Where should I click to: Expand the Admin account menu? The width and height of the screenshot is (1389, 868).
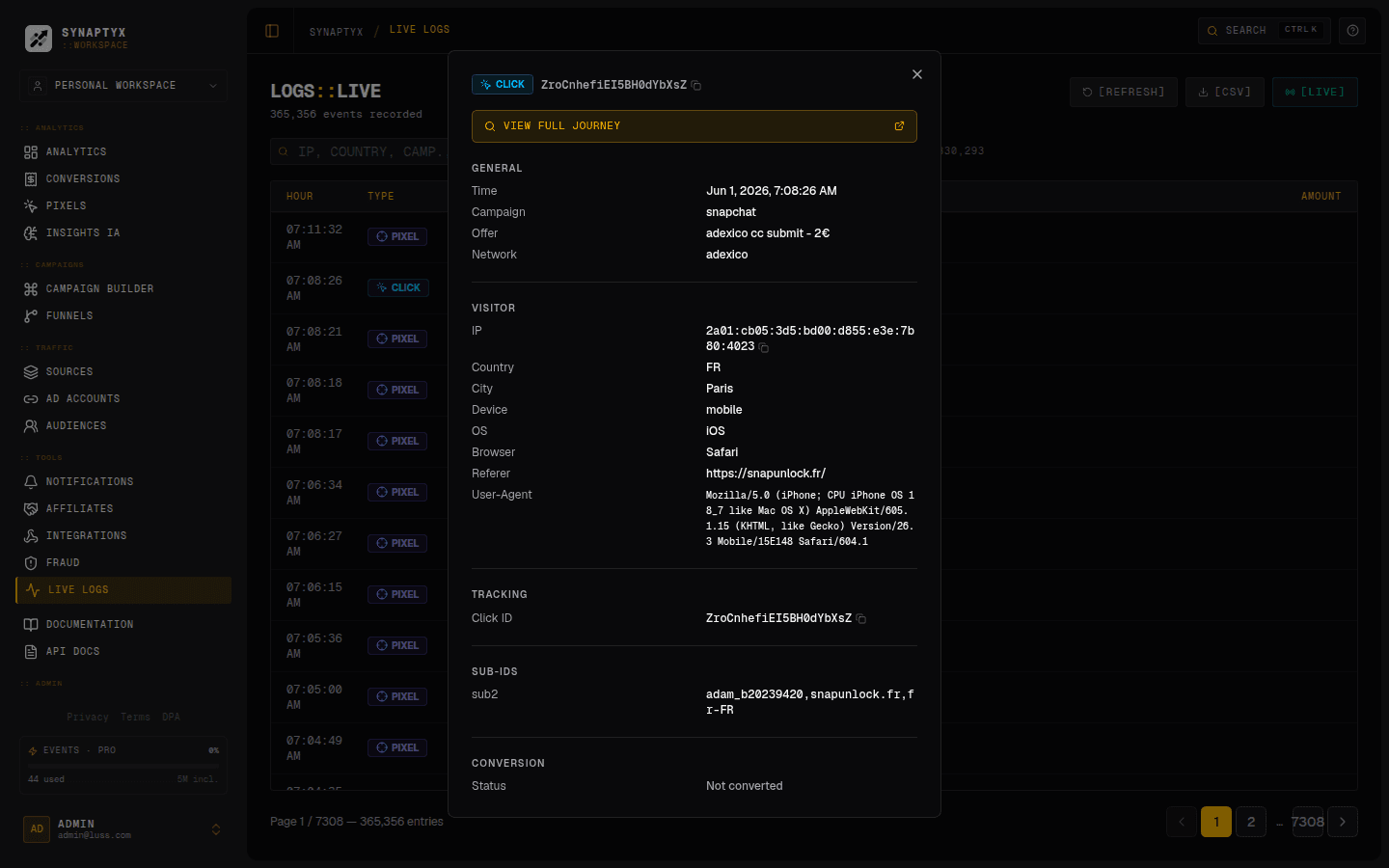[123, 829]
